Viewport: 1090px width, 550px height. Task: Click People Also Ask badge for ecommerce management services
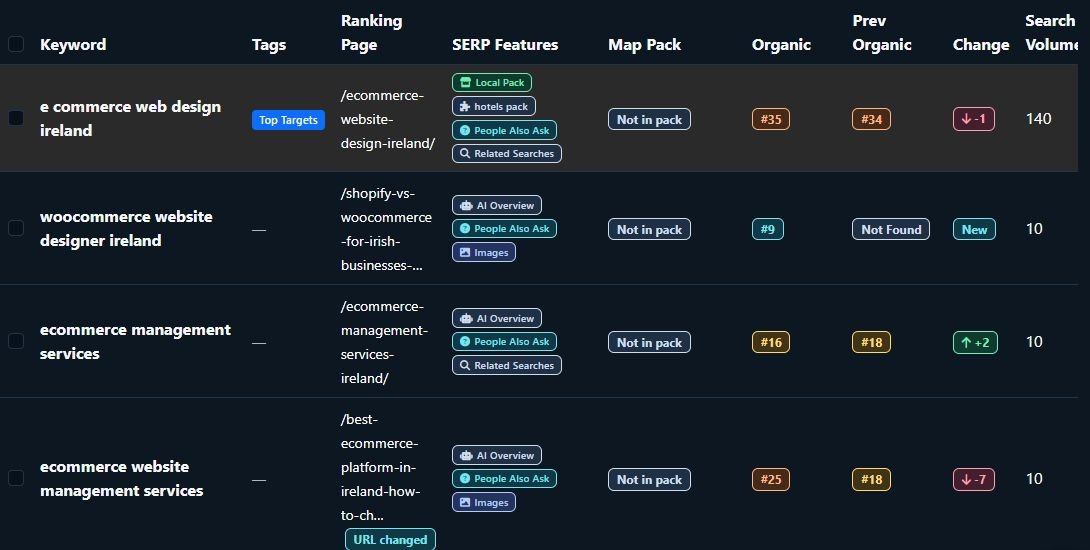coord(504,341)
